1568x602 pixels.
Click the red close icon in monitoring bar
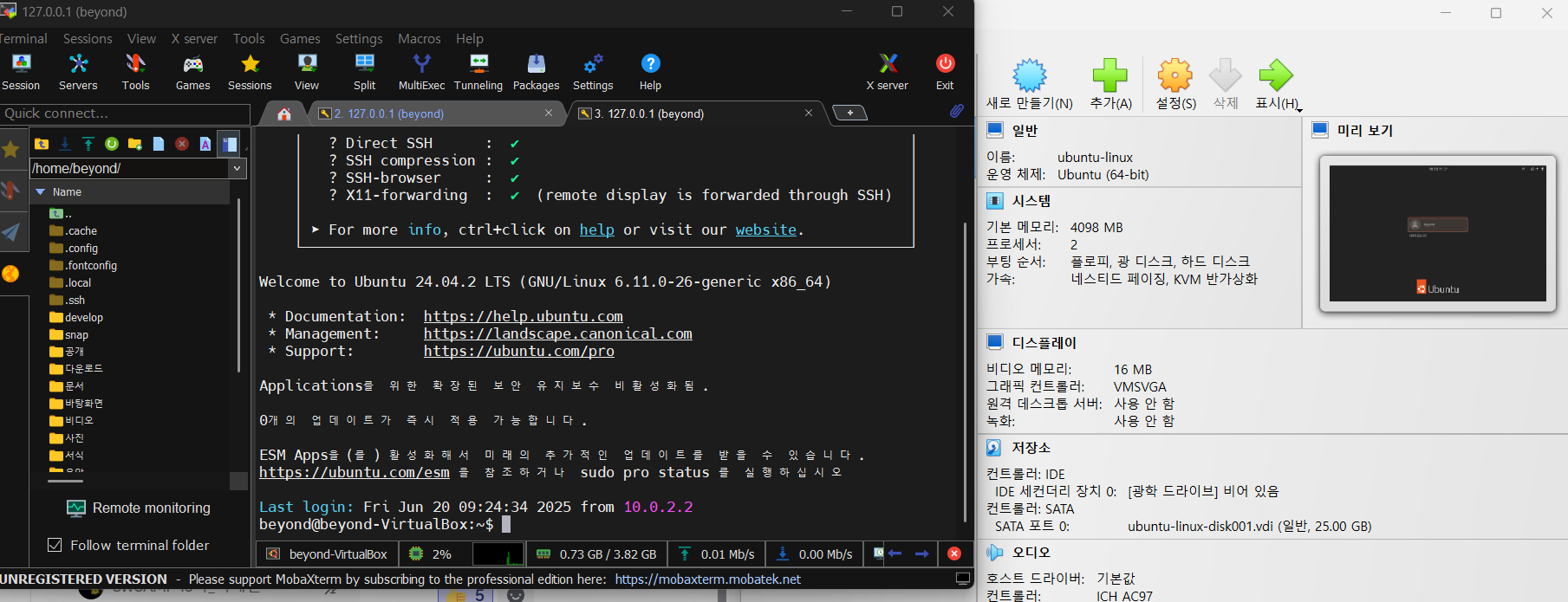954,553
